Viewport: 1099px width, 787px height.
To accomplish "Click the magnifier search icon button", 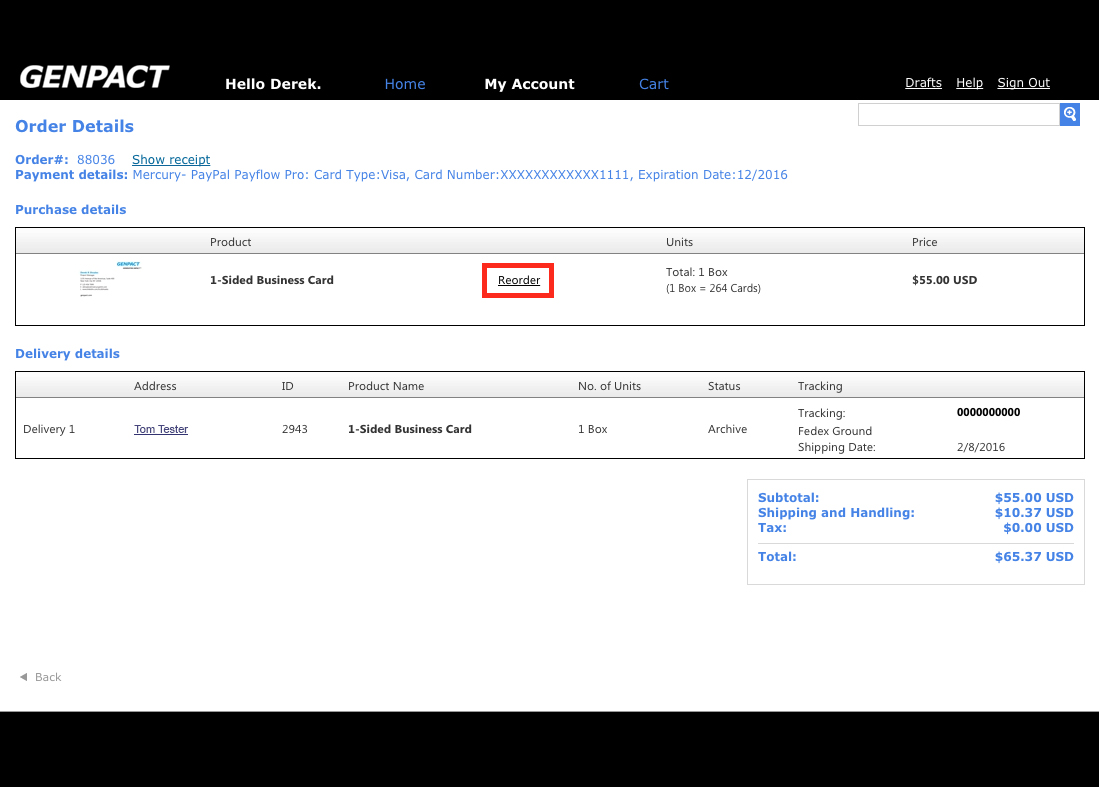I will click(1069, 114).
